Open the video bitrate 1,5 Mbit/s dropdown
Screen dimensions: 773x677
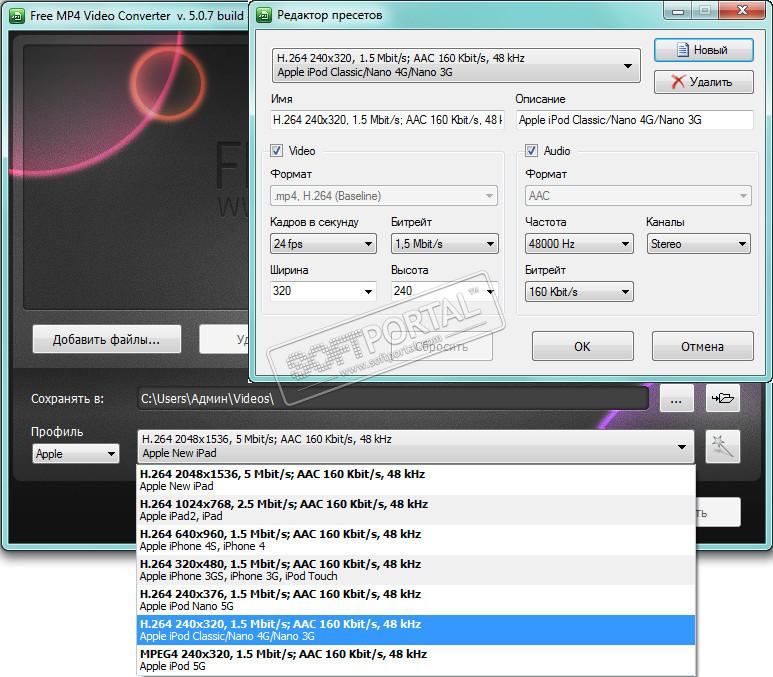444,244
